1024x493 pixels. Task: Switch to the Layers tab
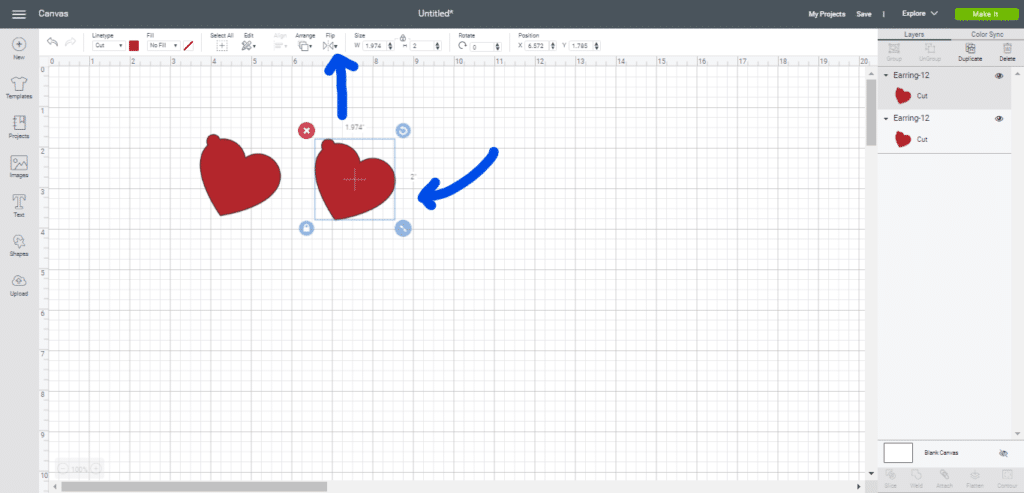coord(914,34)
